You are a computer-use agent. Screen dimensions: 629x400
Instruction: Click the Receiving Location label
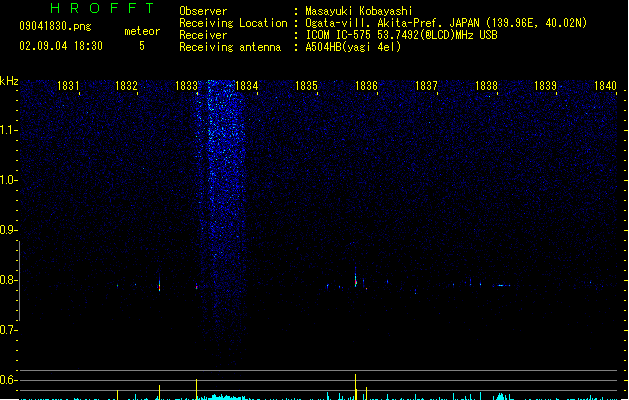coord(233,23)
